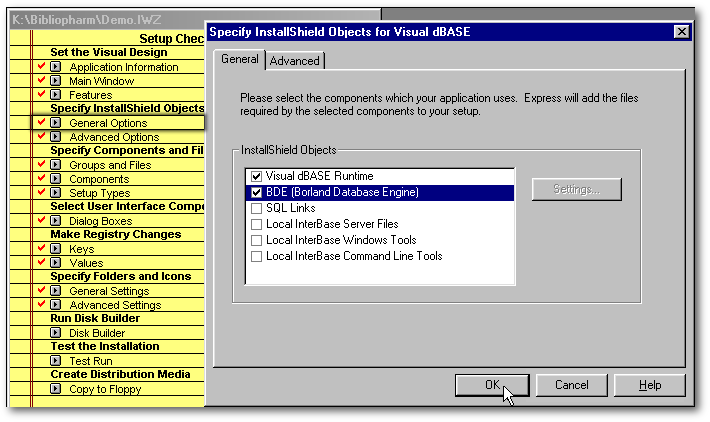Click the Settings... button
This screenshot has height=422, width=710.
[576, 189]
